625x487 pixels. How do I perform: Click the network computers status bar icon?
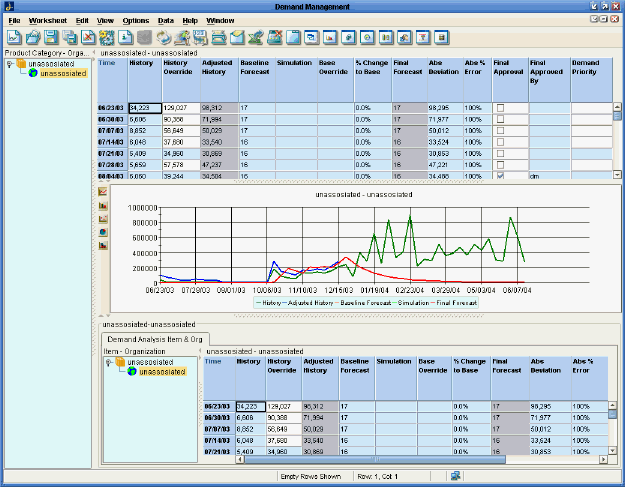pyautogui.click(x=455, y=476)
